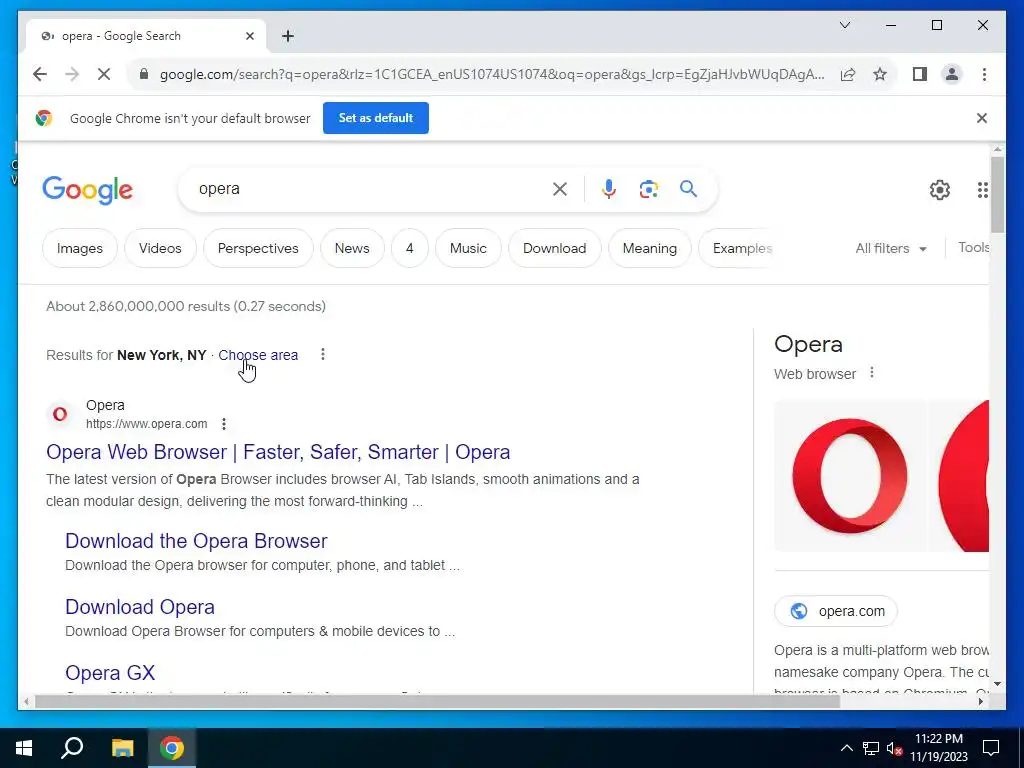Click the Choose area link
1024x768 pixels.
[x=258, y=355]
